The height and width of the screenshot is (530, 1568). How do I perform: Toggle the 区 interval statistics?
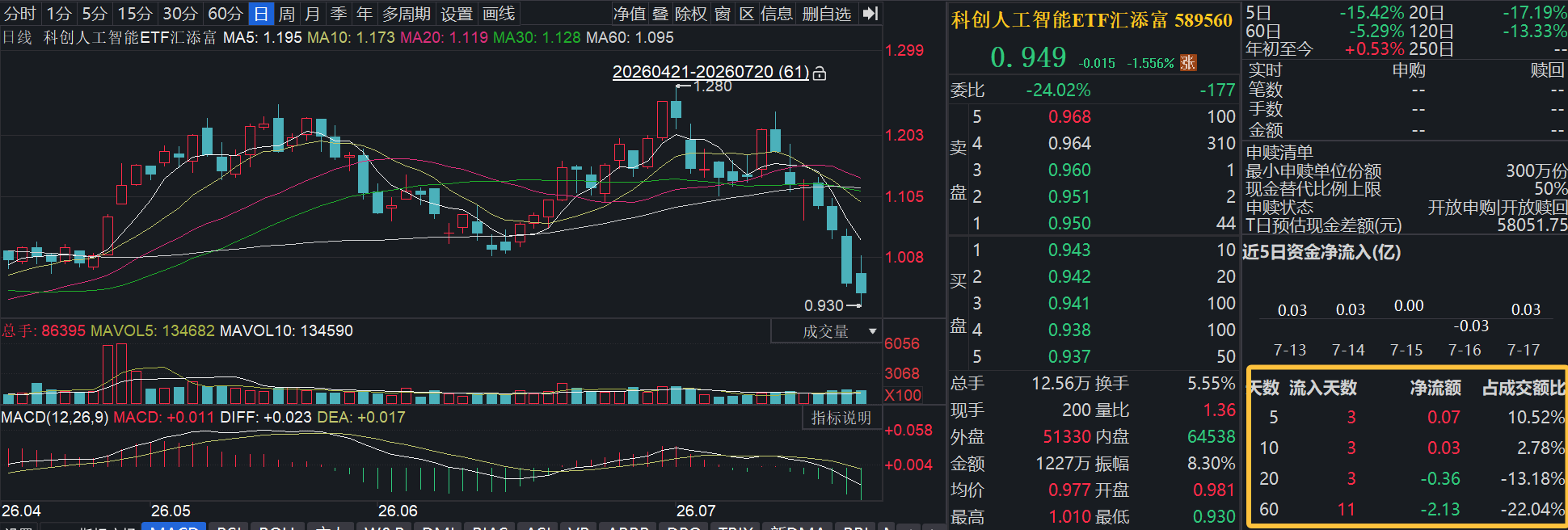coord(747,14)
